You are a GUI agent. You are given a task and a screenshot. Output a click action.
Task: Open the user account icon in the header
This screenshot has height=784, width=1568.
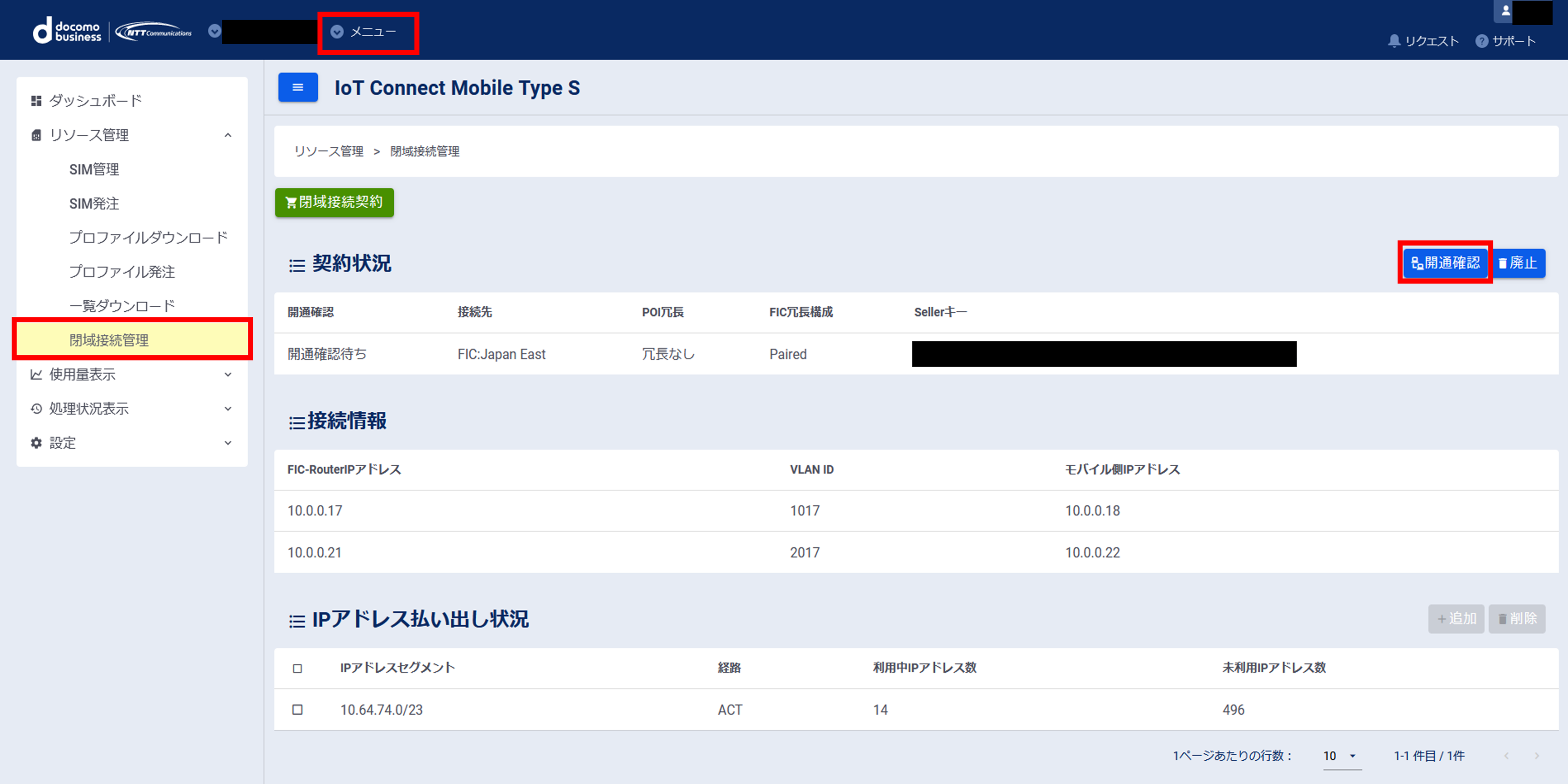[1505, 11]
